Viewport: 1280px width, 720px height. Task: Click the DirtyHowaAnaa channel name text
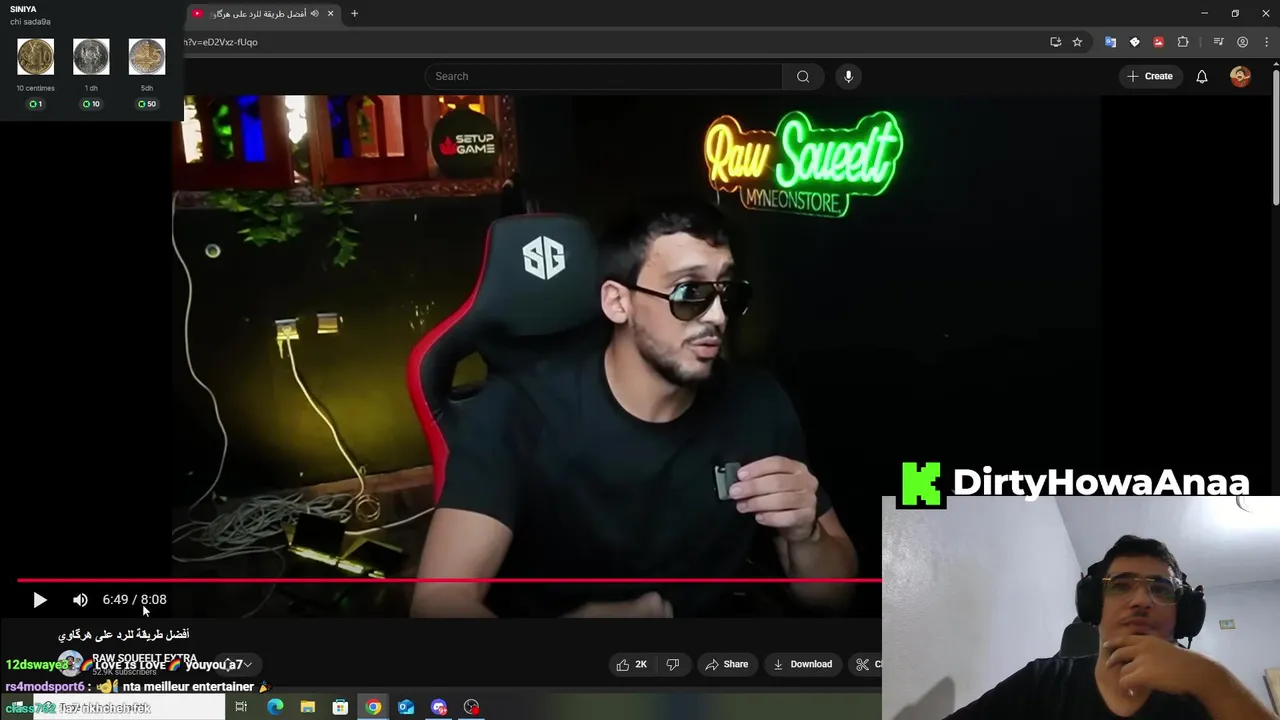[x=1101, y=482]
